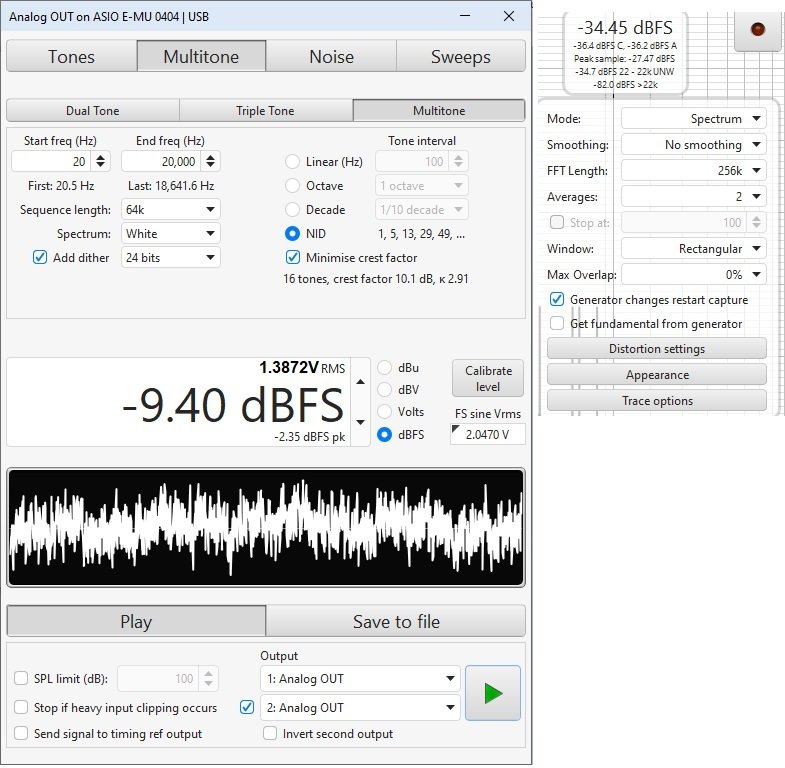Select the Triple Tone sub-tab

coord(265,111)
